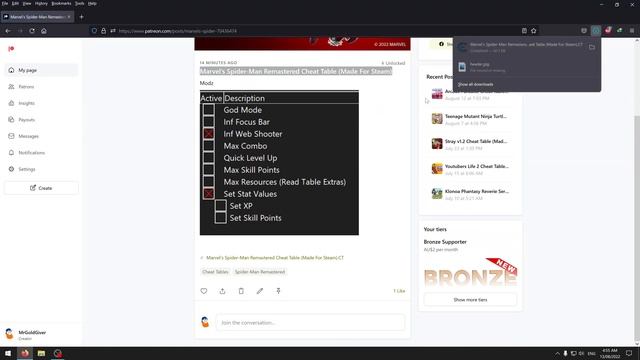This screenshot has height=360, width=640.
Task: Pin the post using the pin icon
Action: pyautogui.click(x=278, y=291)
